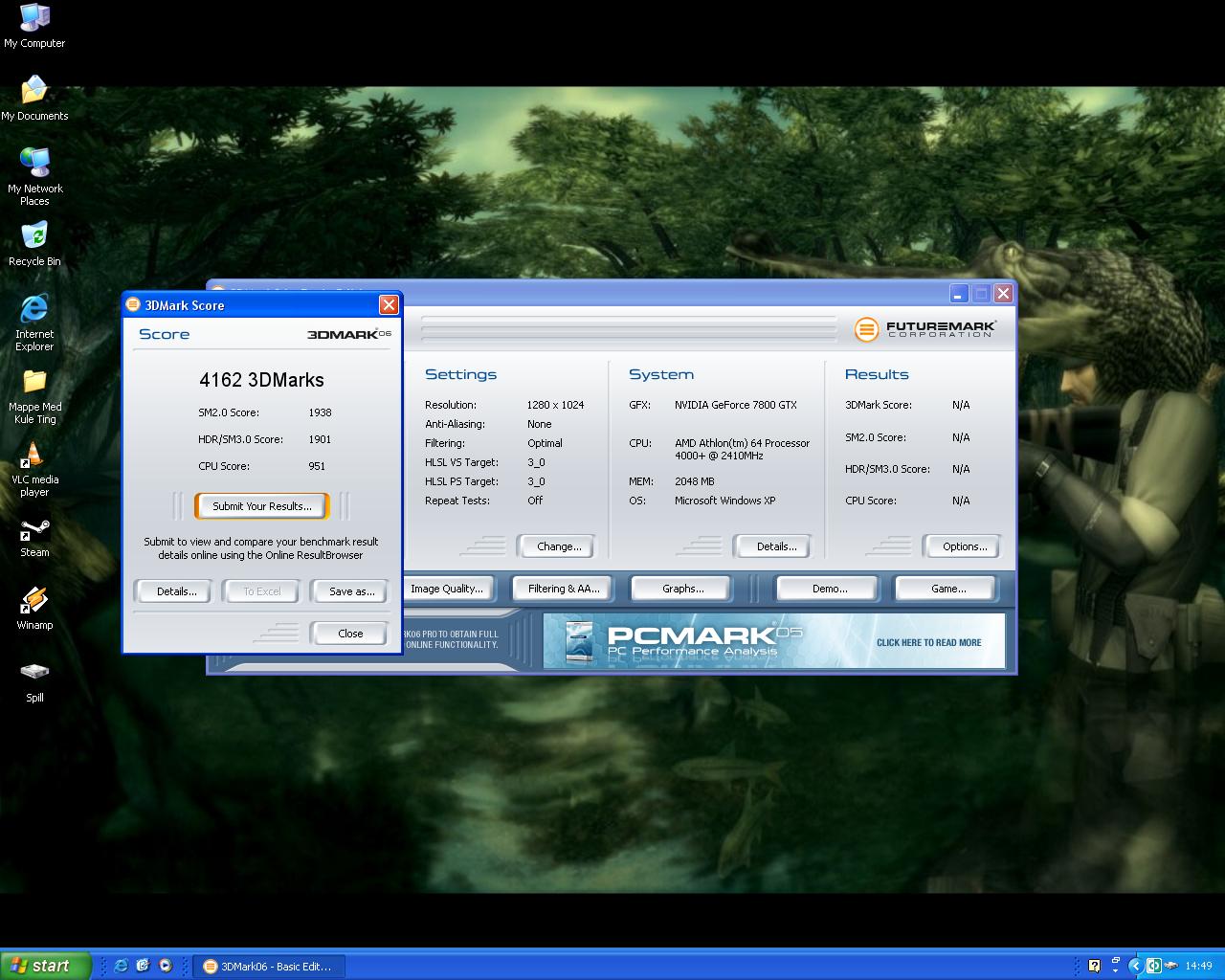Select the Steam desktop shortcut
The image size is (1225, 980).
[34, 538]
